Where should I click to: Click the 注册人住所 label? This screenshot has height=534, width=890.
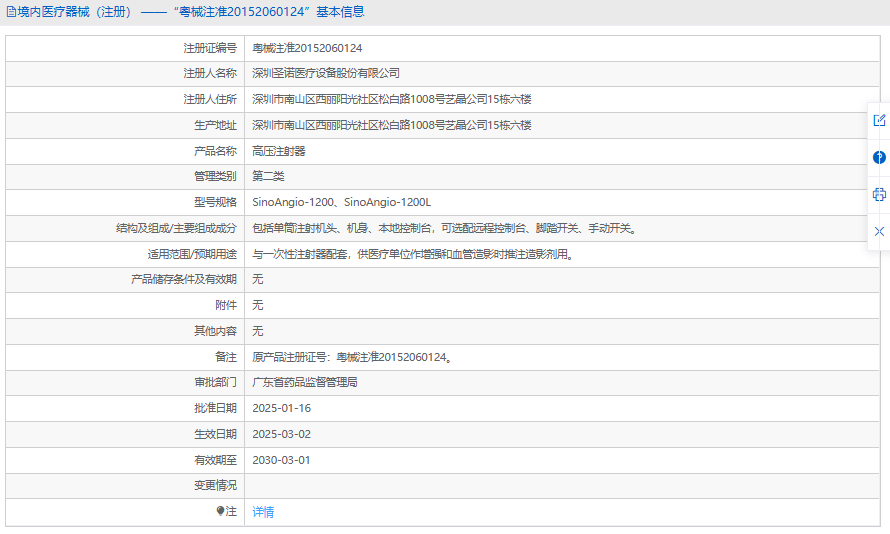(210, 99)
